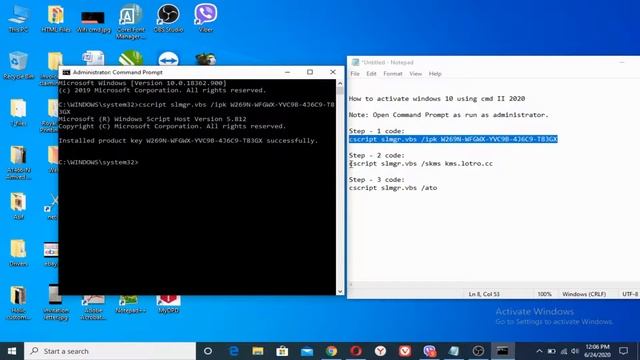Launch Yandex browser from taskbar
640x360 pixels.
(x=380, y=351)
